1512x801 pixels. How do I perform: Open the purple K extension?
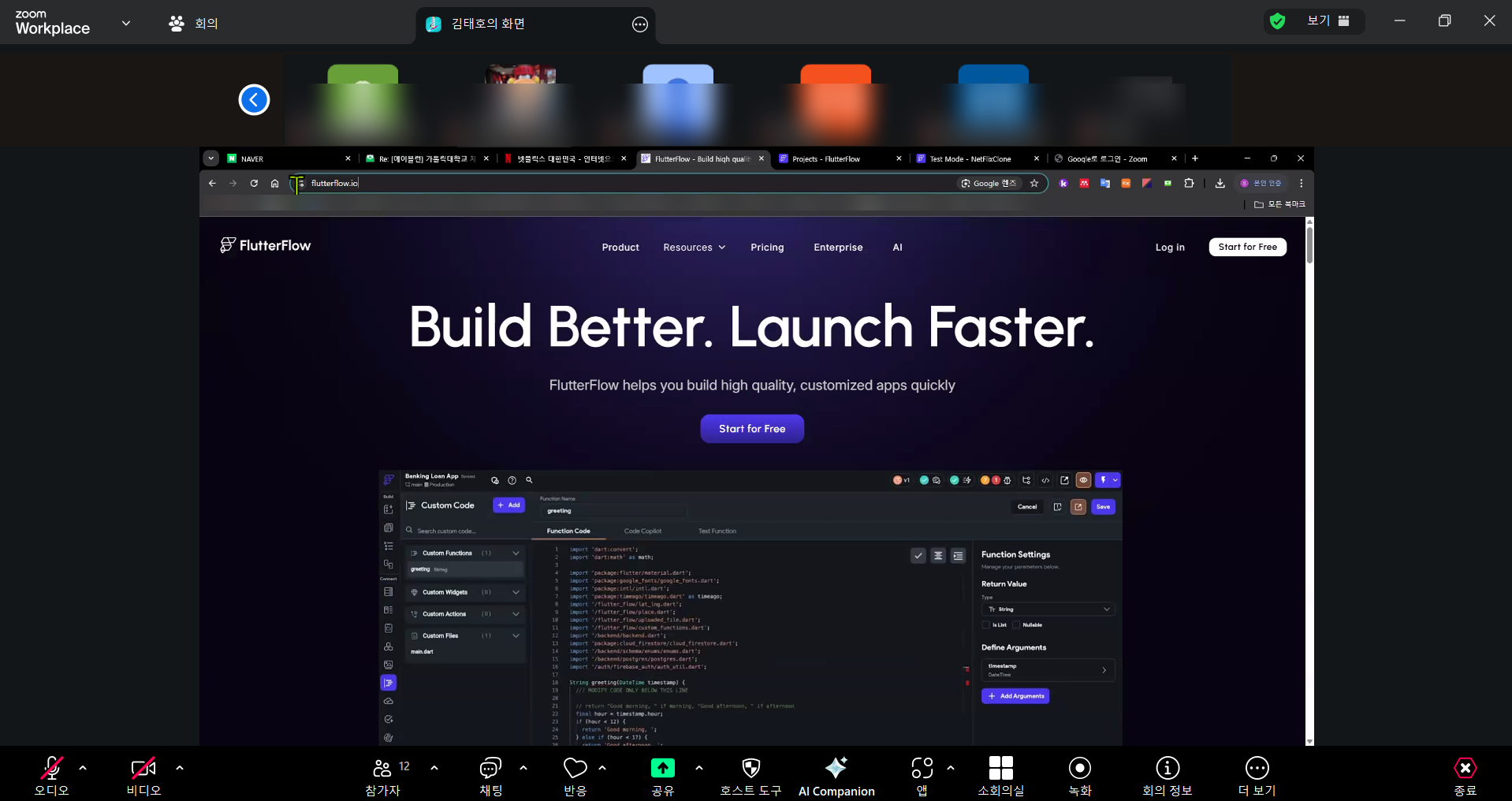coord(1063,183)
